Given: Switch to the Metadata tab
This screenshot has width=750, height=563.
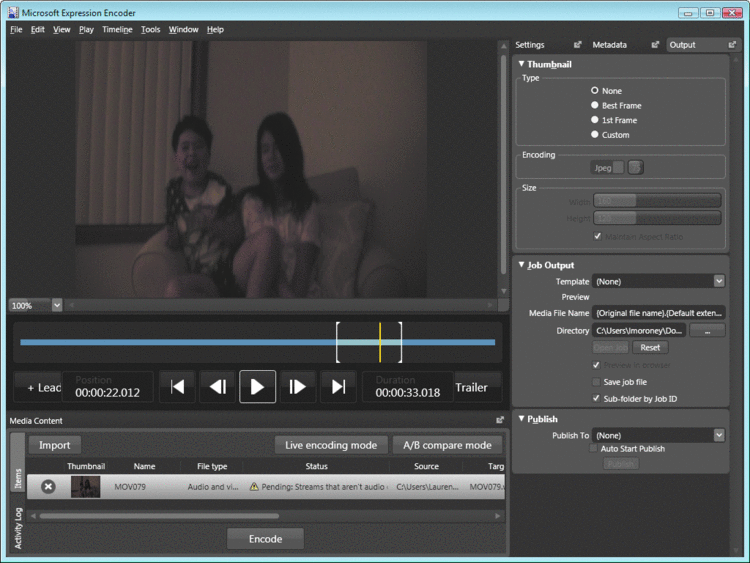Looking at the screenshot, I should 609,45.
